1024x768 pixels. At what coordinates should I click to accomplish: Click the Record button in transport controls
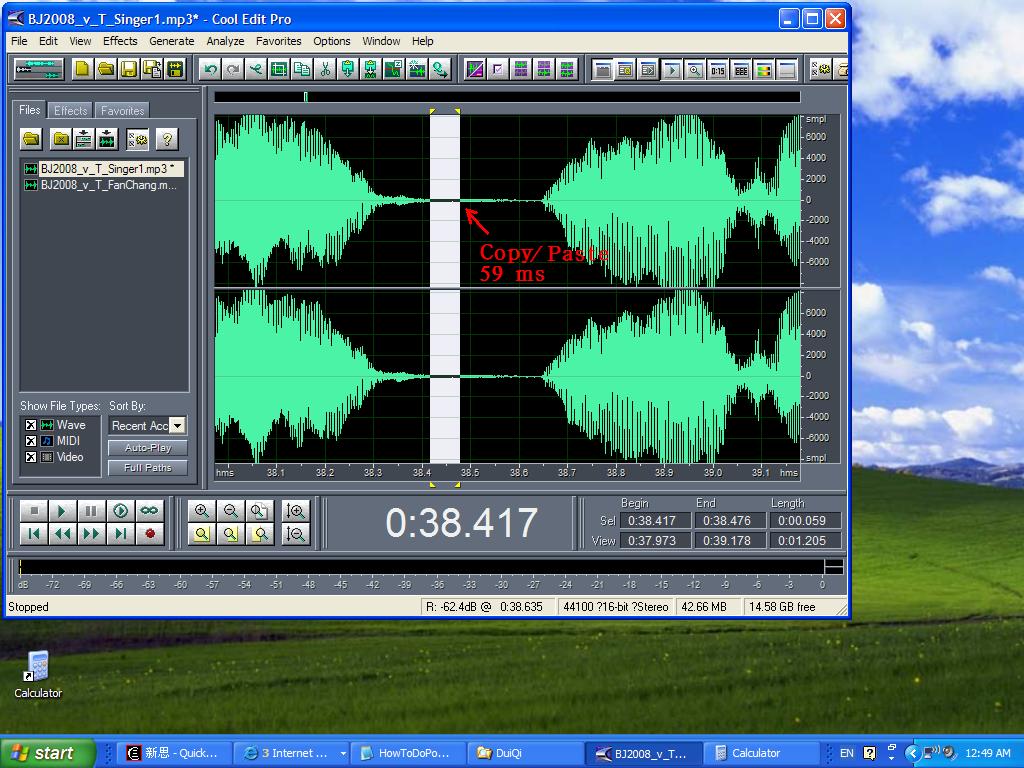(x=150, y=534)
